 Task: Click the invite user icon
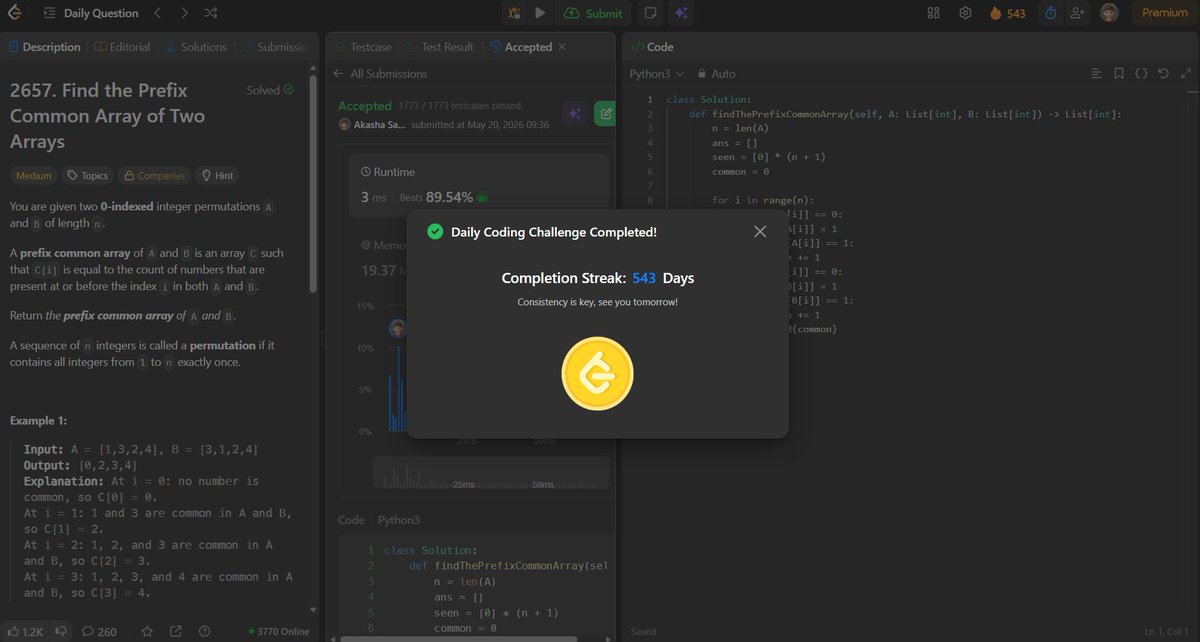[x=1077, y=13]
